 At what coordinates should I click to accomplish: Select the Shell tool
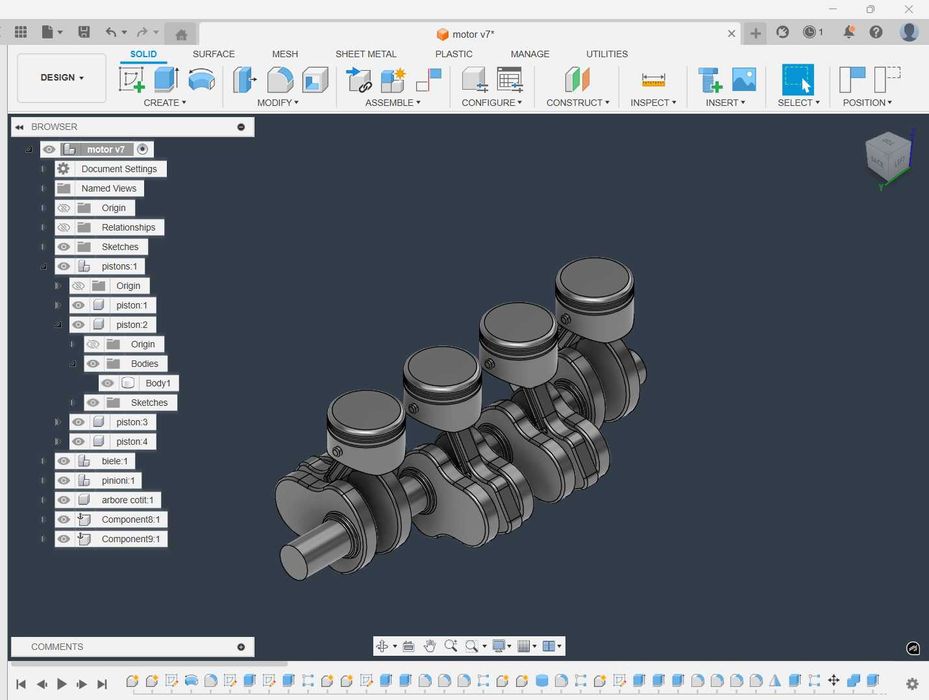[x=315, y=79]
